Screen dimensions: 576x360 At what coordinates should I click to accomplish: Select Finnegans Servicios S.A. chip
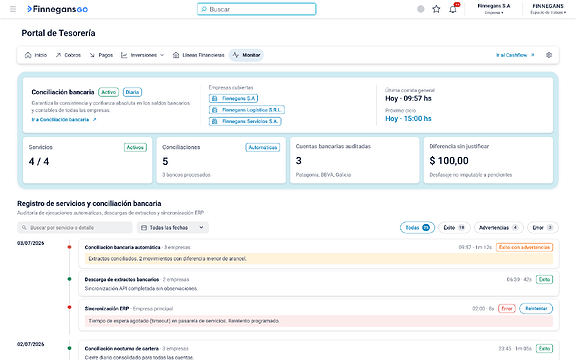click(x=245, y=121)
